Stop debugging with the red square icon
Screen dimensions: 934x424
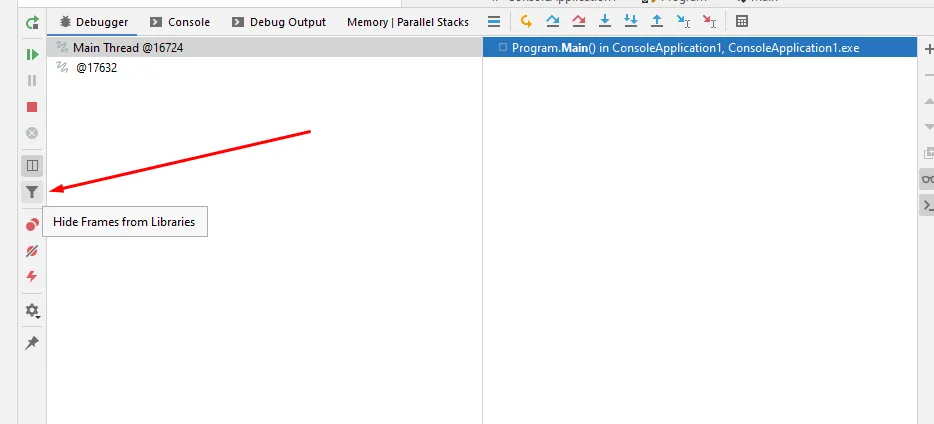pos(32,107)
